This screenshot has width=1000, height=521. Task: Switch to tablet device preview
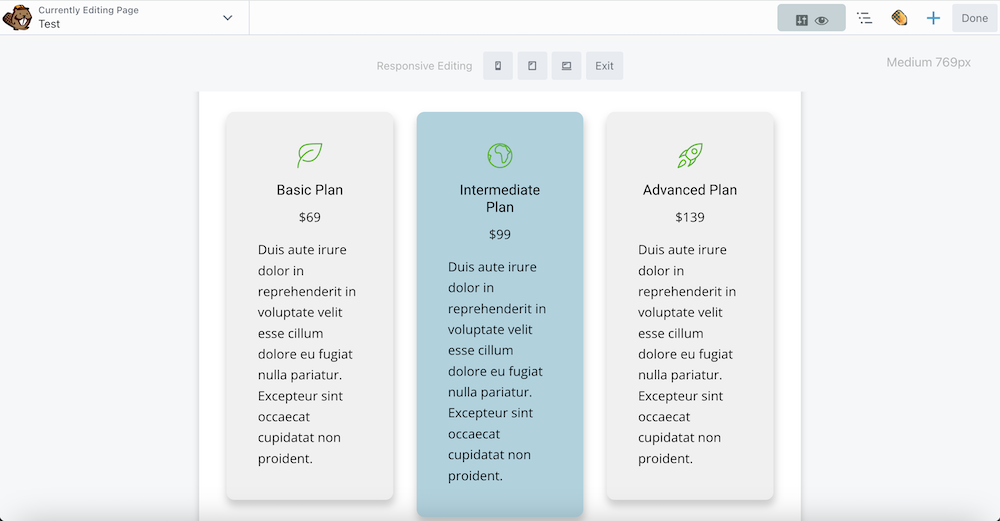532,66
